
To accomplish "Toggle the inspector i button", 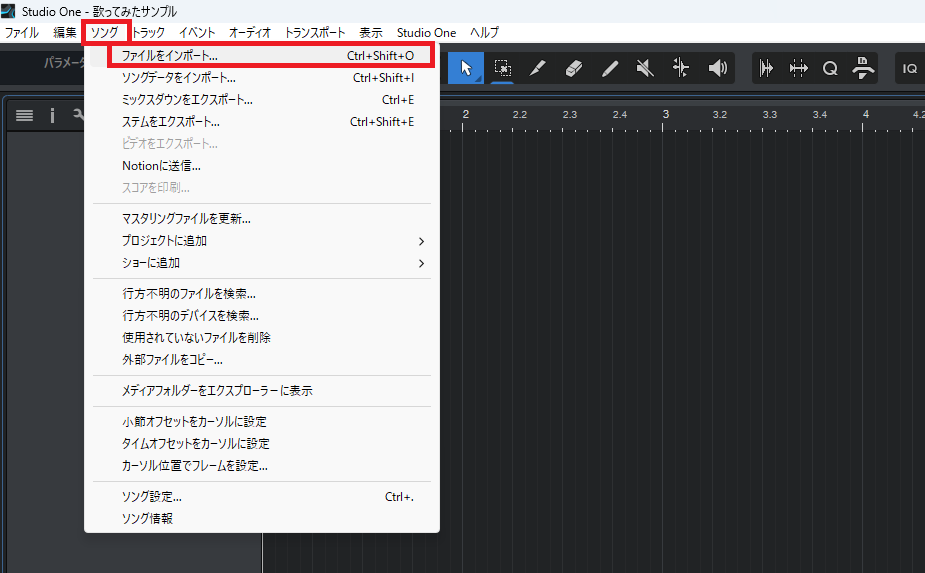I will pyautogui.click(x=52, y=116).
